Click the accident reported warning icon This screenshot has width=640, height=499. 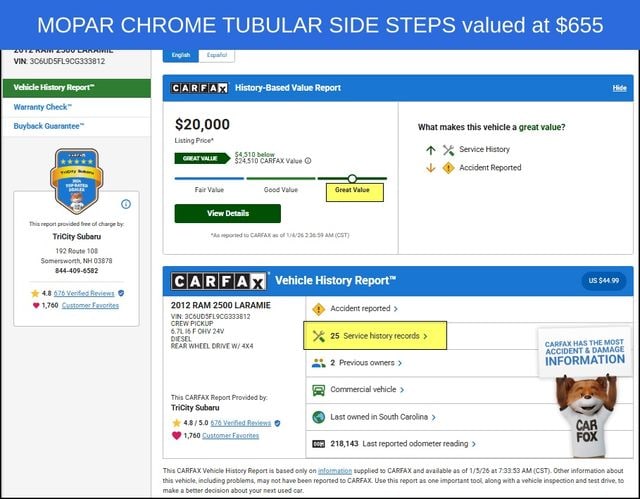pyautogui.click(x=319, y=309)
